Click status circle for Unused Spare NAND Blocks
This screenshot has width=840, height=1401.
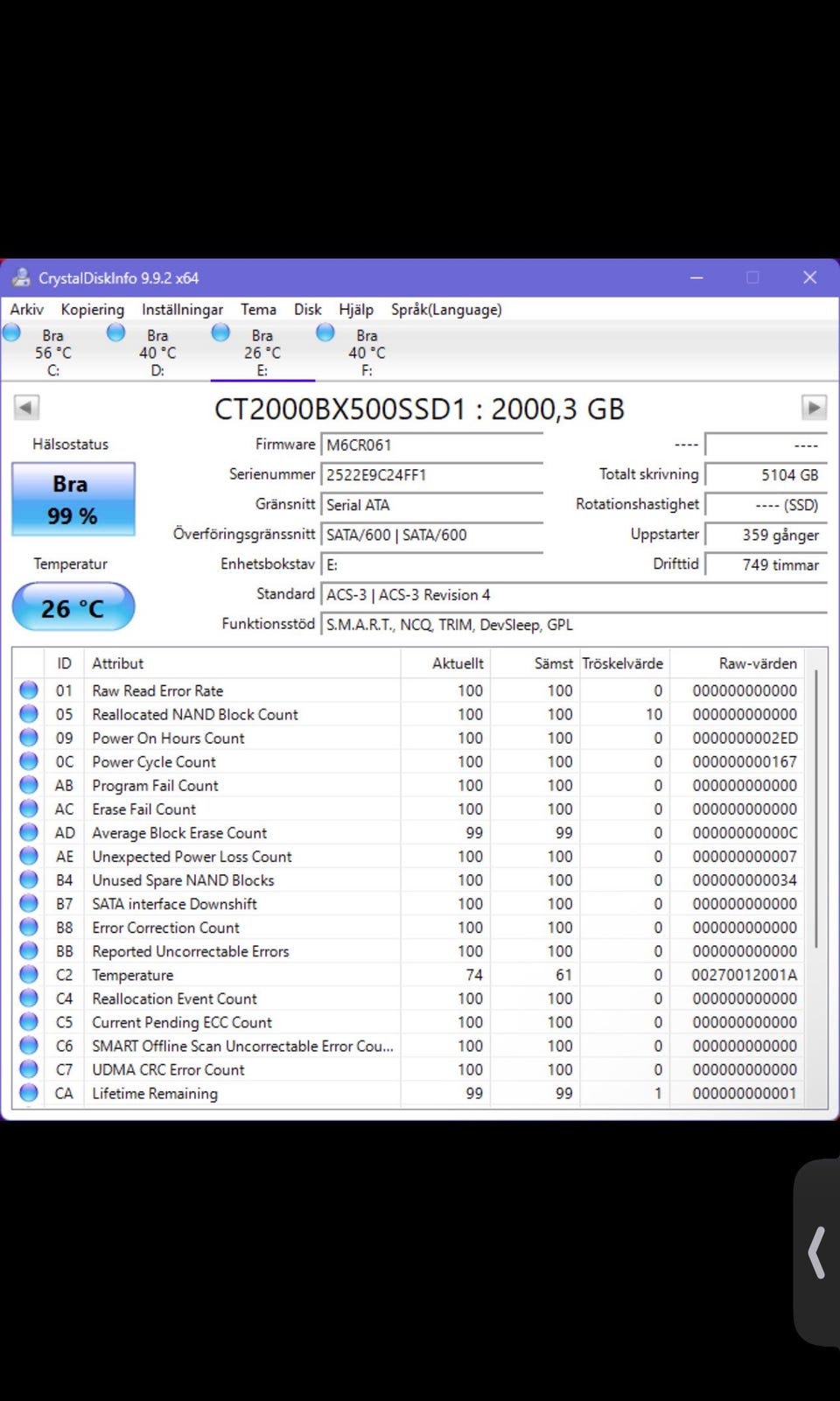(x=29, y=879)
